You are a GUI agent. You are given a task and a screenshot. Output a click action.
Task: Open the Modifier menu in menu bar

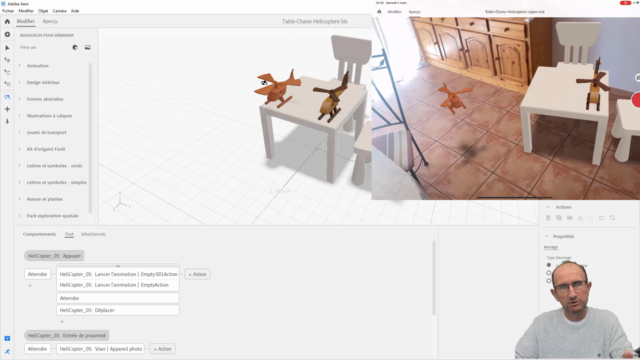26,11
